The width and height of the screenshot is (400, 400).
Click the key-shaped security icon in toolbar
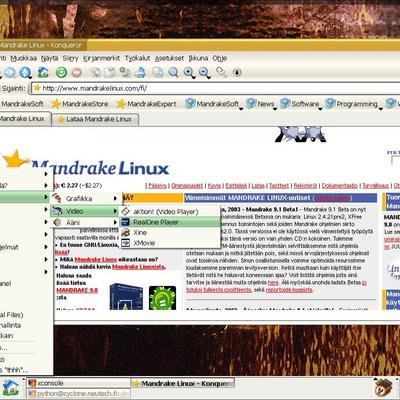(x=221, y=72)
